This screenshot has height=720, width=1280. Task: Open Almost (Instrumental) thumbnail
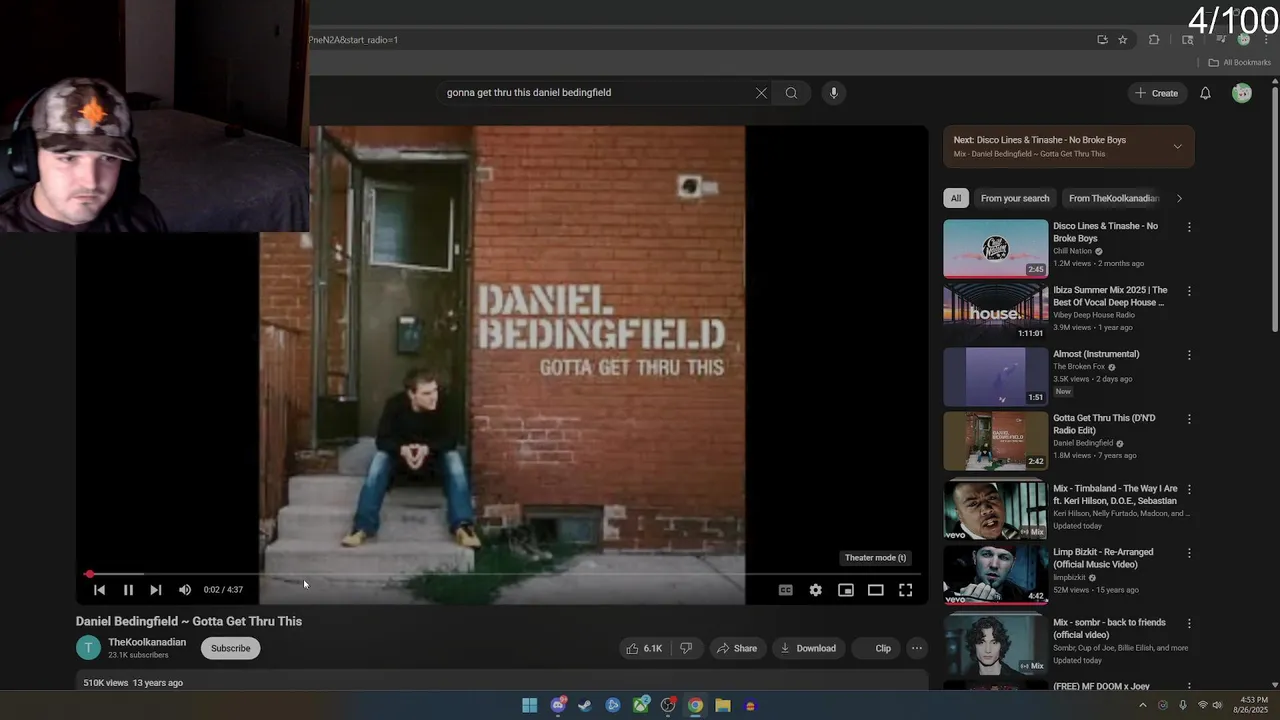[x=996, y=376]
